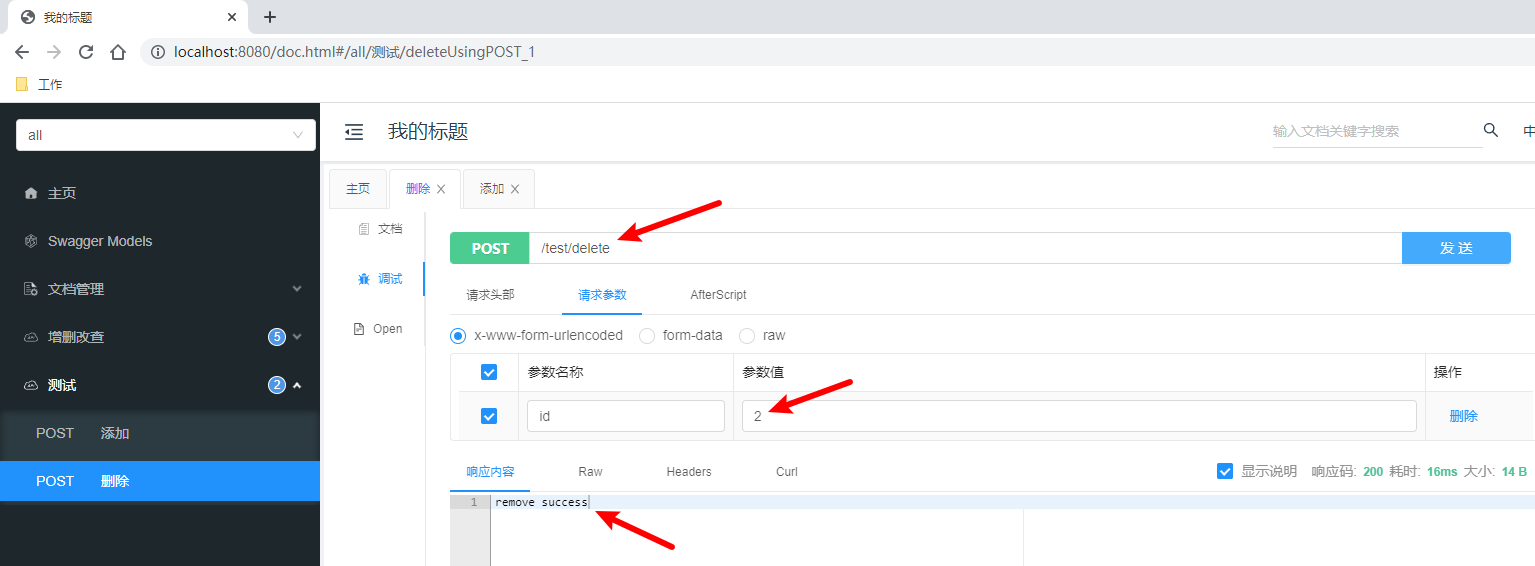Open a new browser tab with plus

point(270,17)
